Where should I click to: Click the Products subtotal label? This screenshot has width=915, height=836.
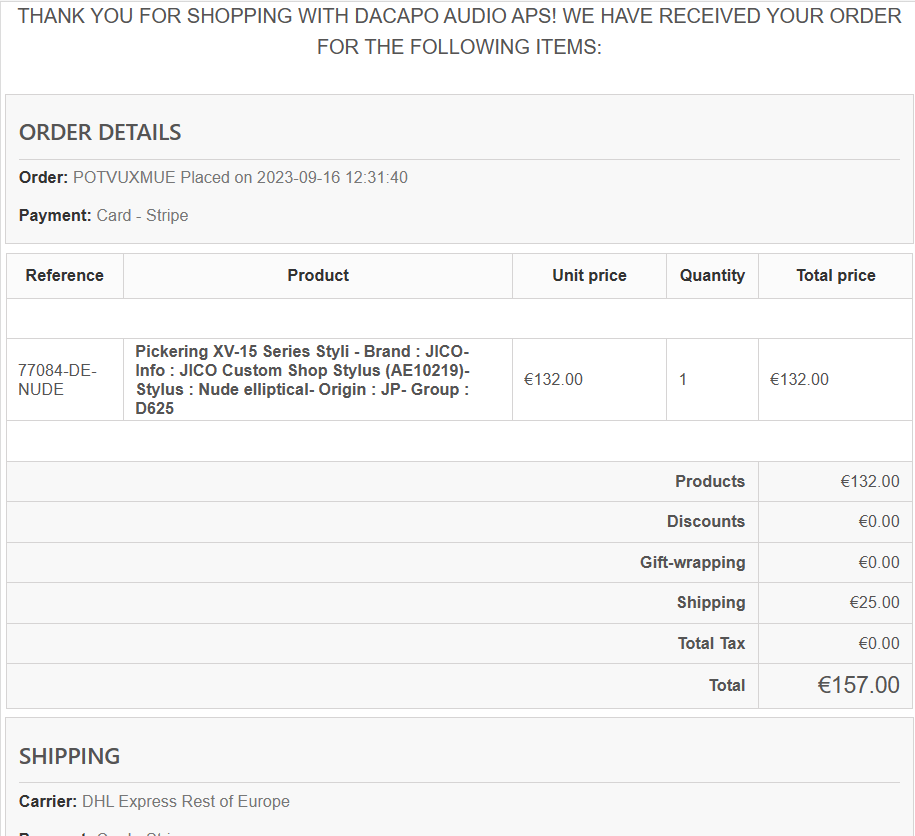(710, 482)
